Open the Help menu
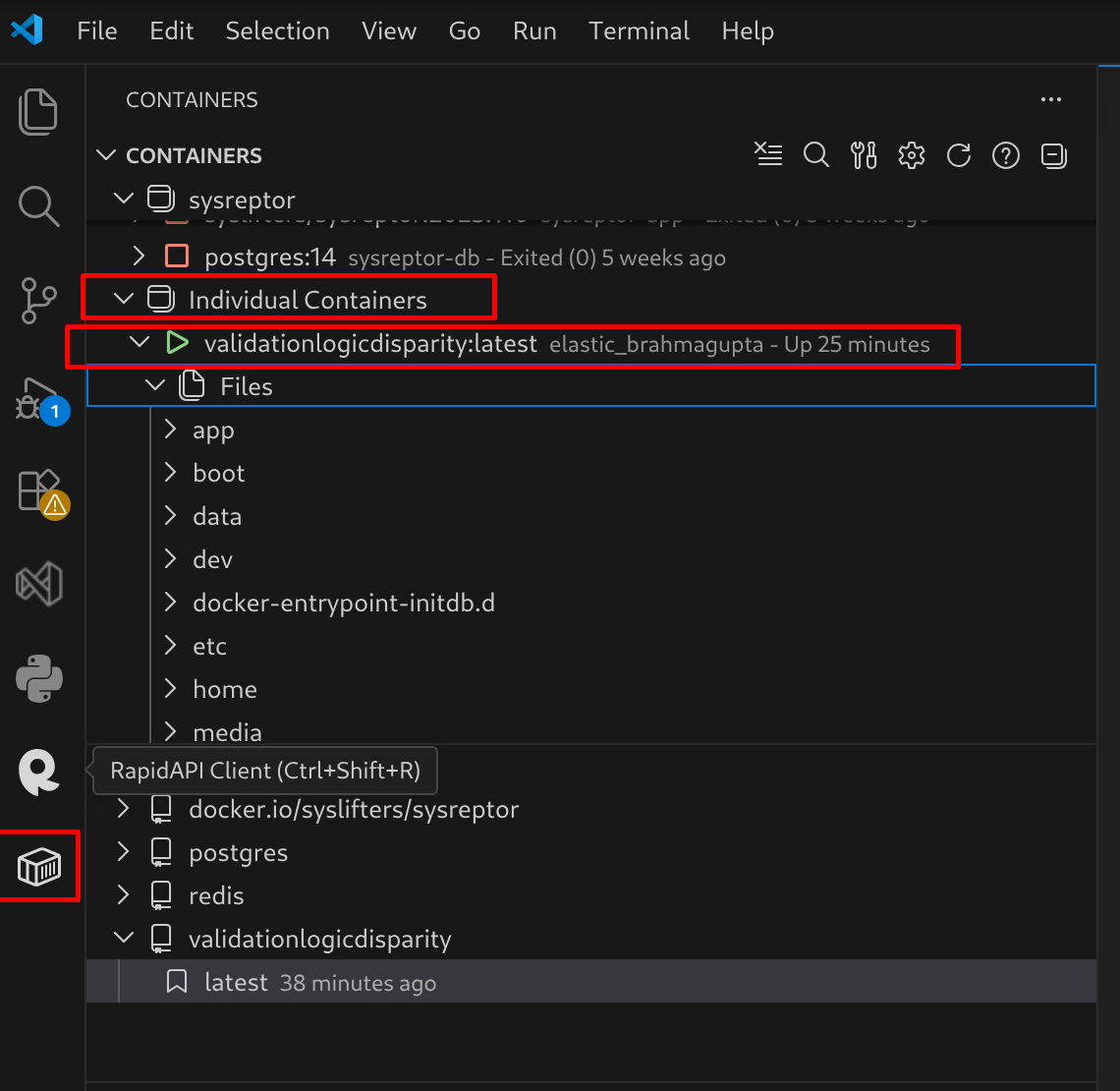The image size is (1120, 1091). (748, 30)
